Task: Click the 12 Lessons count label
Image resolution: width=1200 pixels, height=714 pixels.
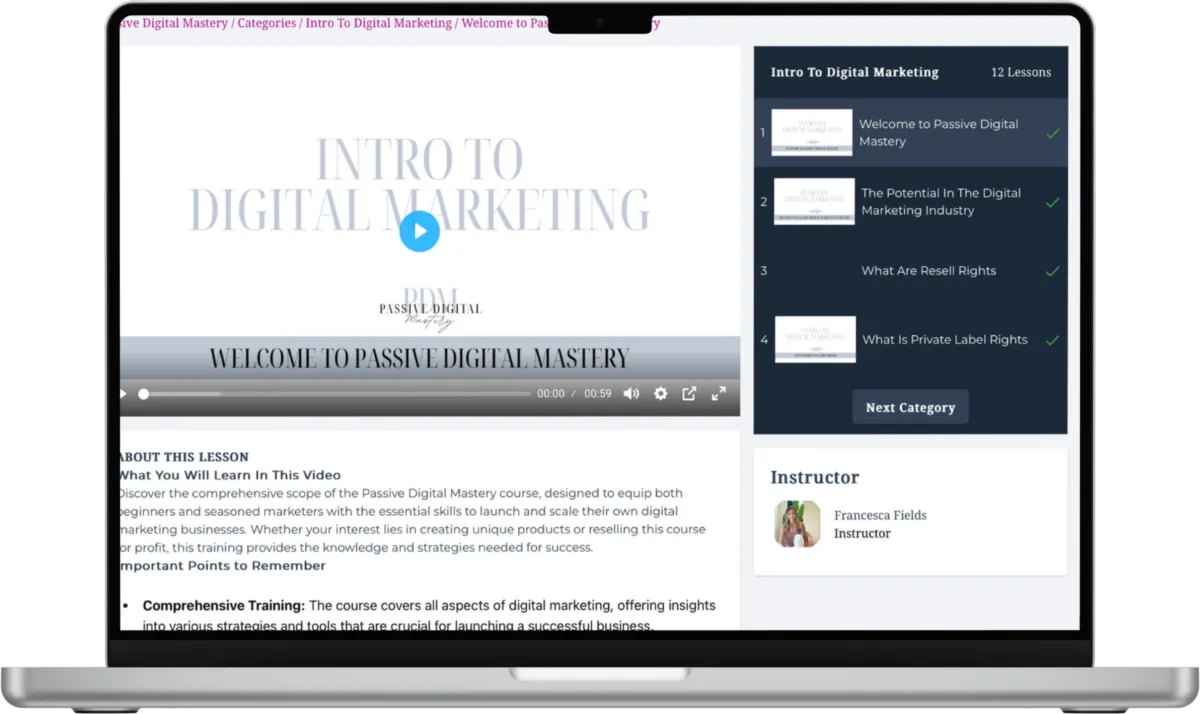Action: pos(1021,72)
